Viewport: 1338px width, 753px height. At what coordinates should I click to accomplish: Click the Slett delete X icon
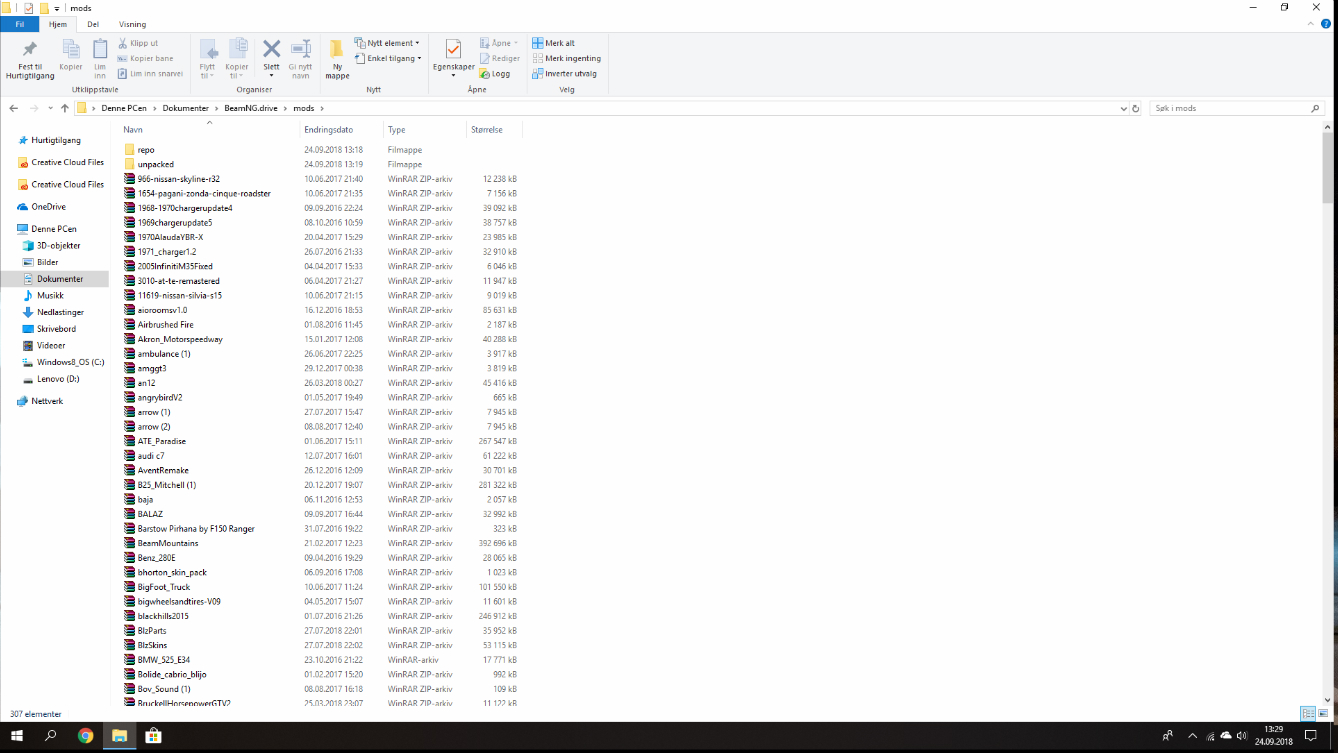point(271,49)
